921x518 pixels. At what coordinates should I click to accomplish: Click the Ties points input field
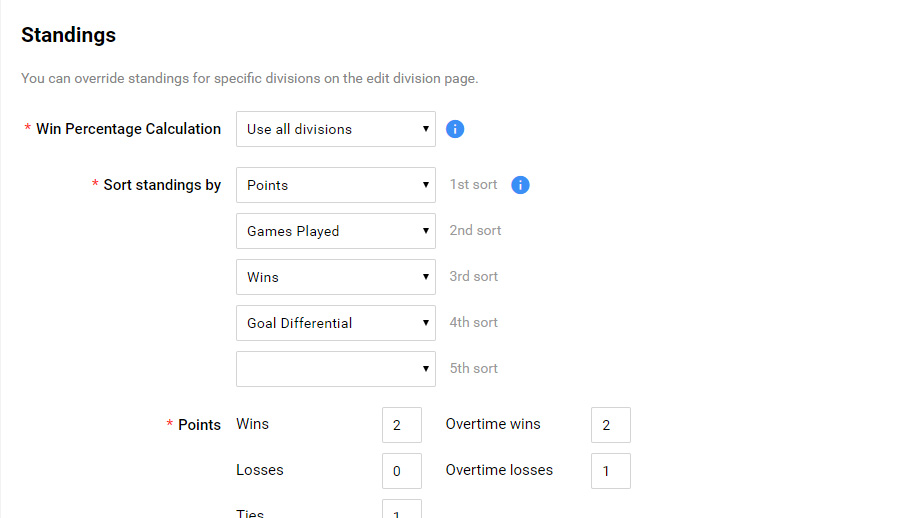click(x=402, y=510)
